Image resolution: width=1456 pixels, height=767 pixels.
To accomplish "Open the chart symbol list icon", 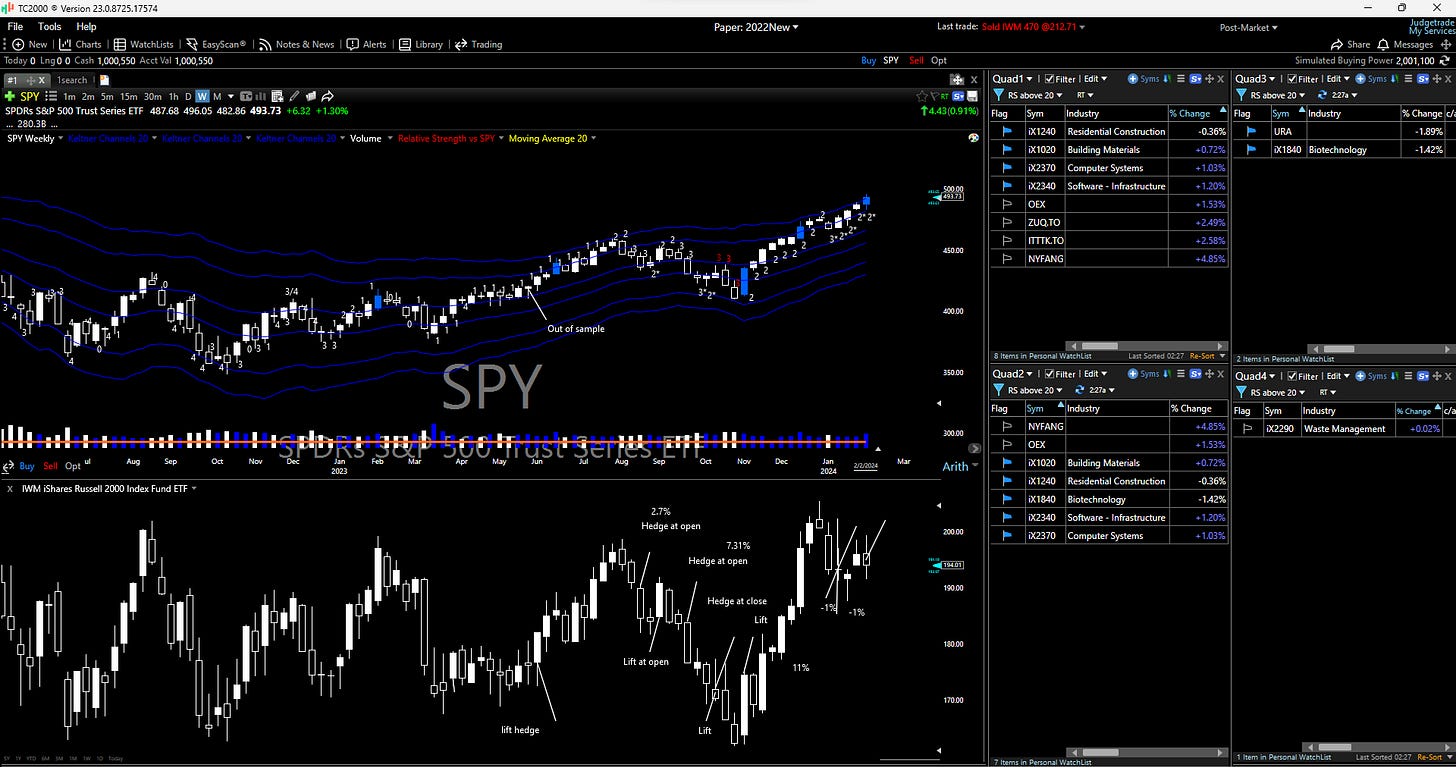I will 50,96.
